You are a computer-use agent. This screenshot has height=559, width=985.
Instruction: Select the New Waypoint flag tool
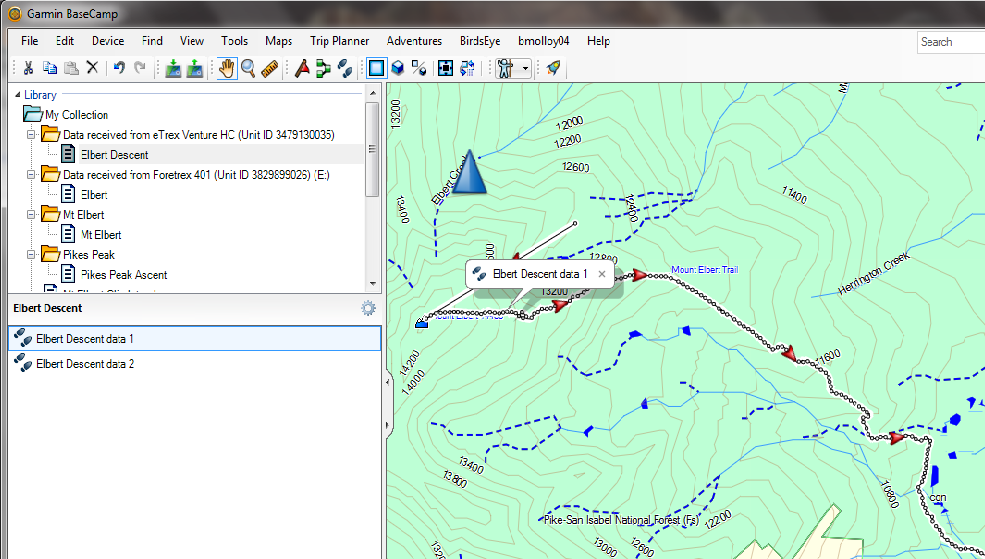click(302, 68)
